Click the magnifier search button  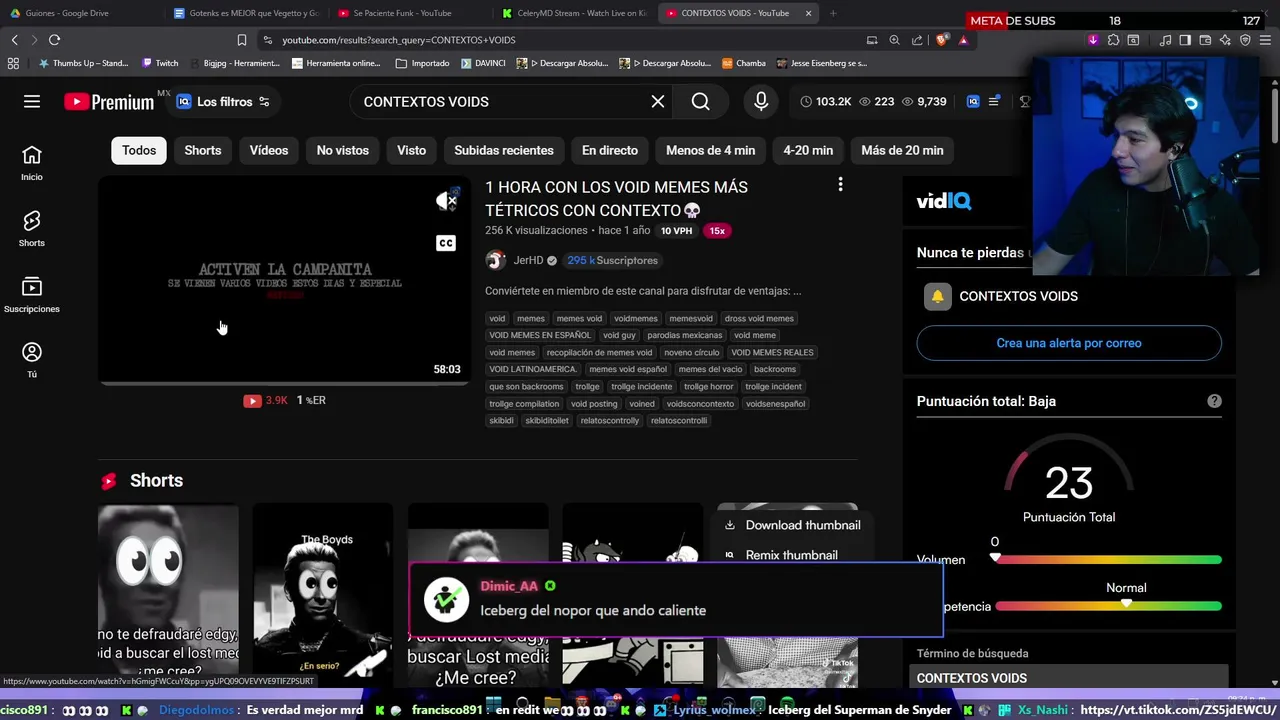click(x=700, y=101)
